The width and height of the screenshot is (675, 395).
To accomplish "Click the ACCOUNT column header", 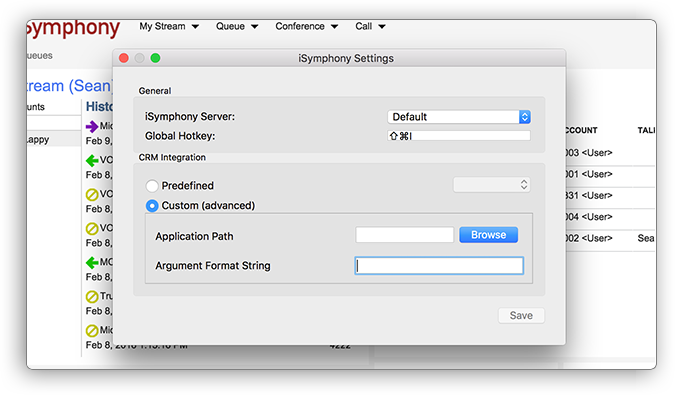I will 581,130.
